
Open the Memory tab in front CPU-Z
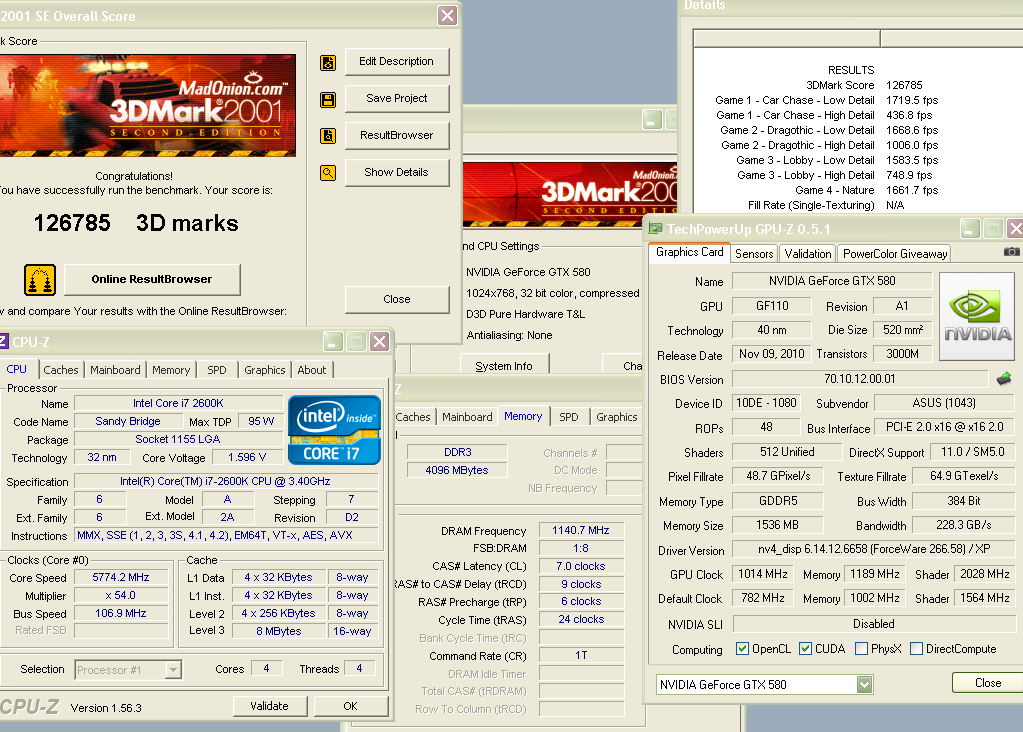[x=171, y=370]
